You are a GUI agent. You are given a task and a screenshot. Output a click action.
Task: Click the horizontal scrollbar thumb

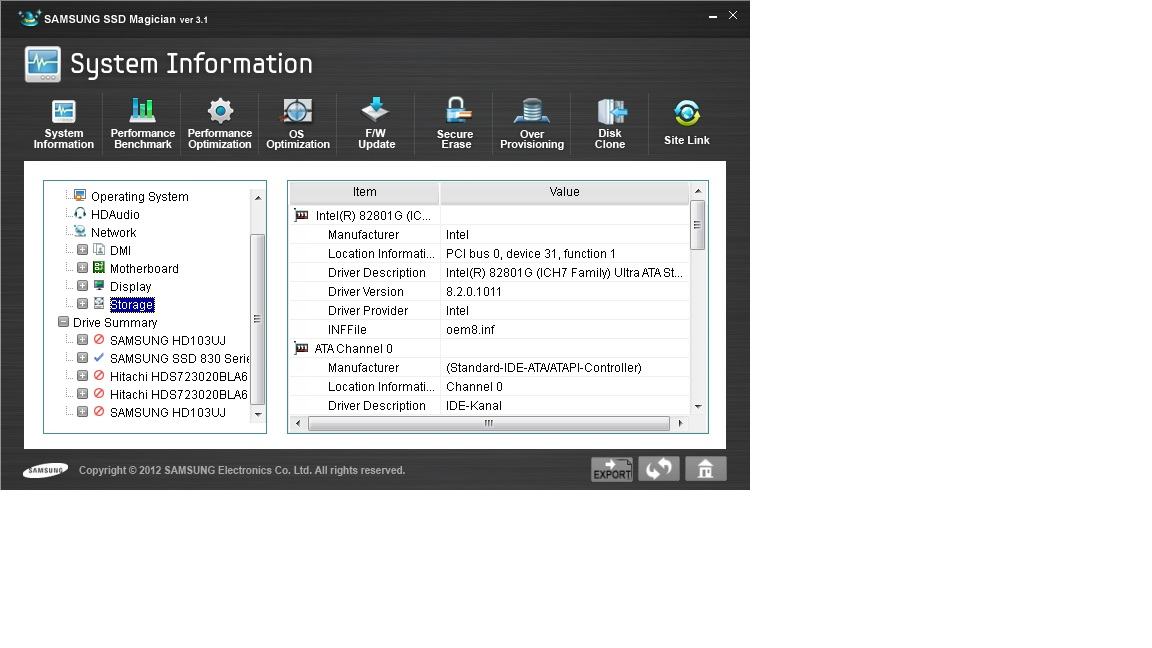pyautogui.click(x=489, y=423)
